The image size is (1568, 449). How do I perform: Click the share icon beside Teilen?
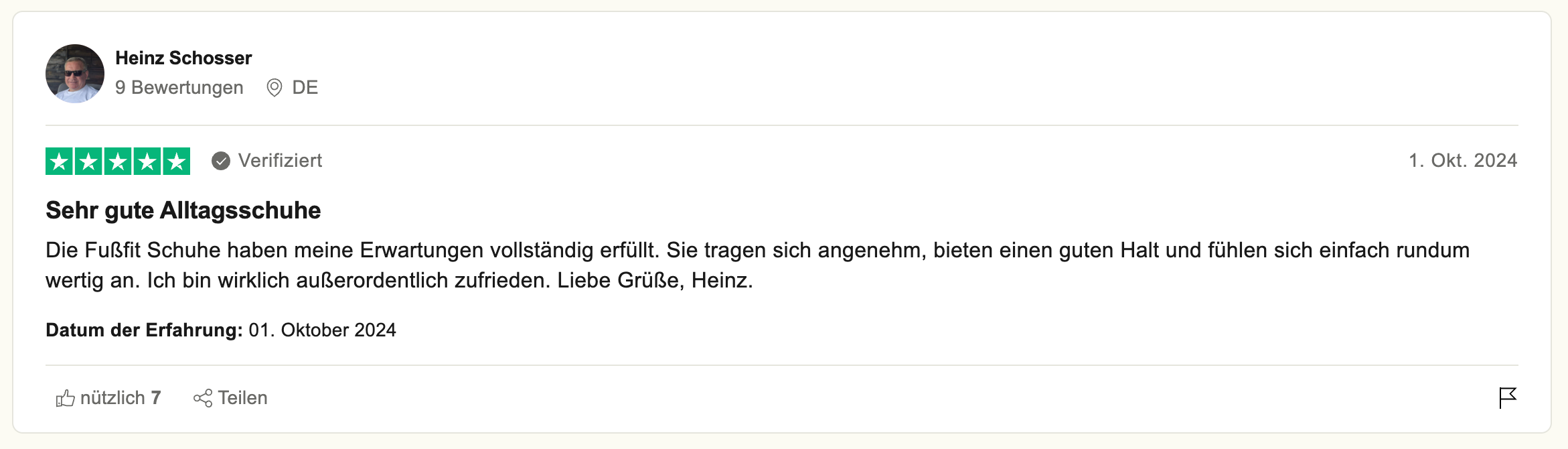click(x=202, y=398)
